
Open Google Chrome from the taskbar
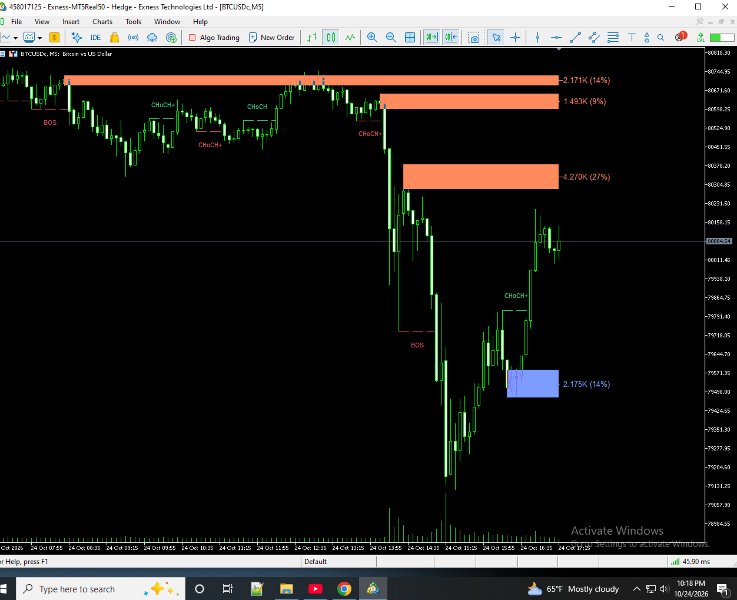pos(344,589)
